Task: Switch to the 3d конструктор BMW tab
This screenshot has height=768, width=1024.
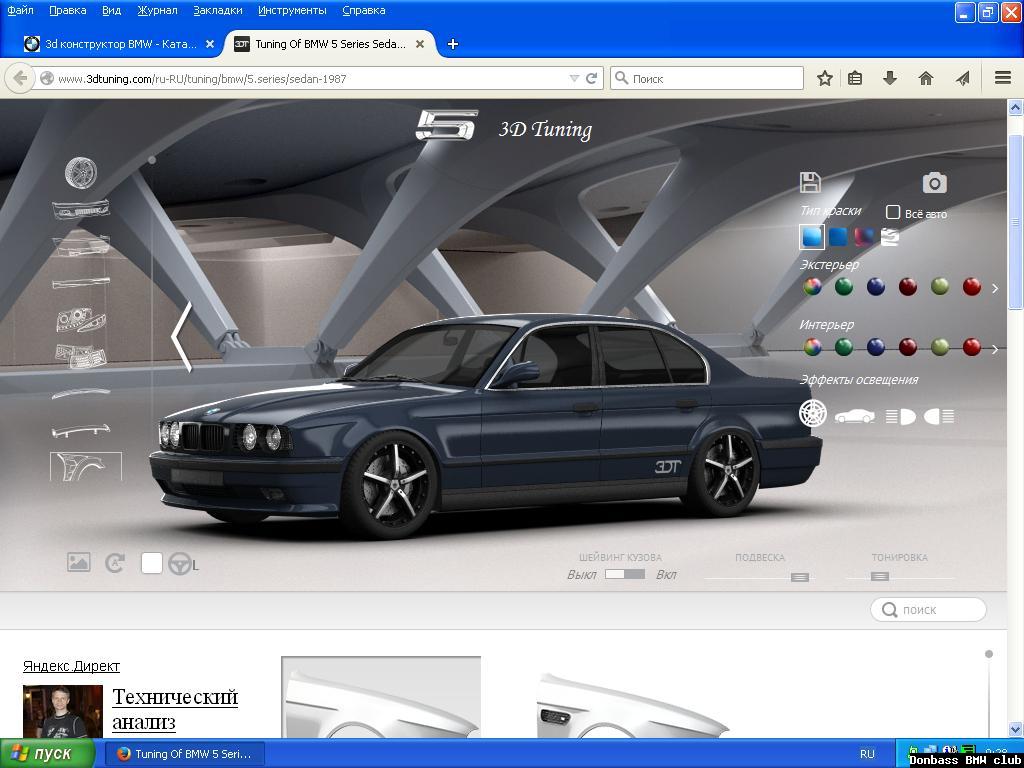Action: click(115, 44)
